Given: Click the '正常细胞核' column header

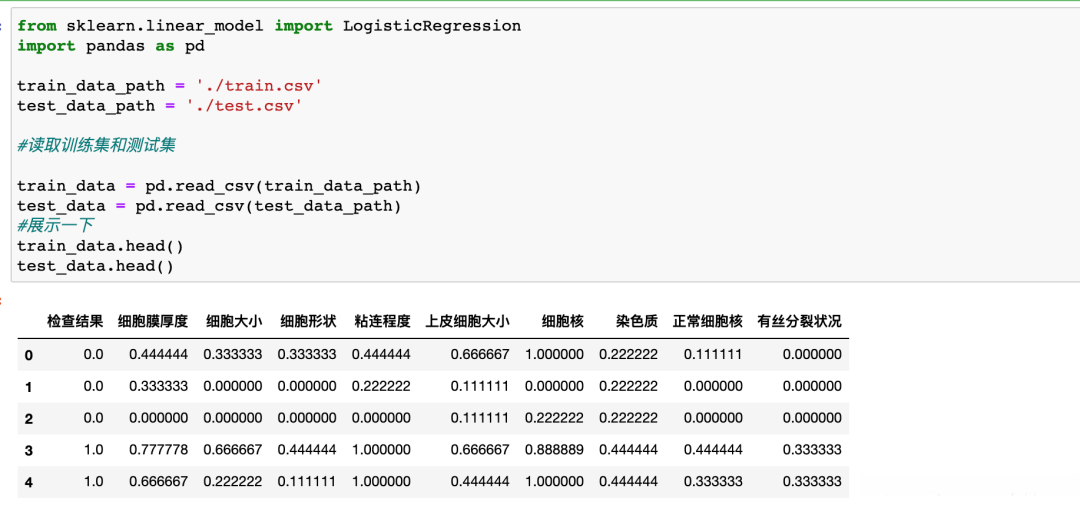Looking at the screenshot, I should click(708, 321).
